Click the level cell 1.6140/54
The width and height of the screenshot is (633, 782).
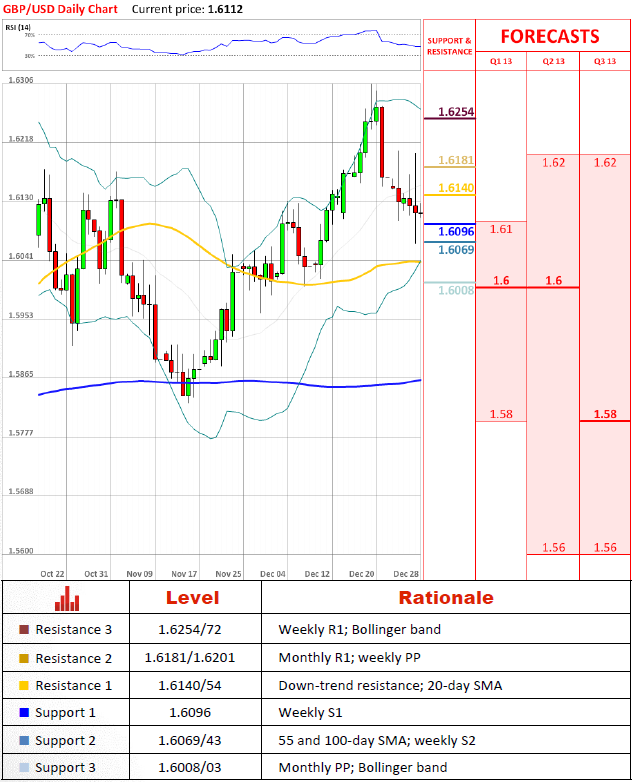(190, 685)
